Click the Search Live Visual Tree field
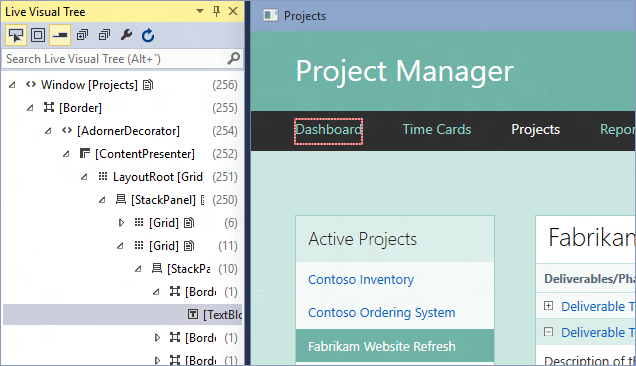Viewport: 636px width, 366px height. click(x=115, y=59)
